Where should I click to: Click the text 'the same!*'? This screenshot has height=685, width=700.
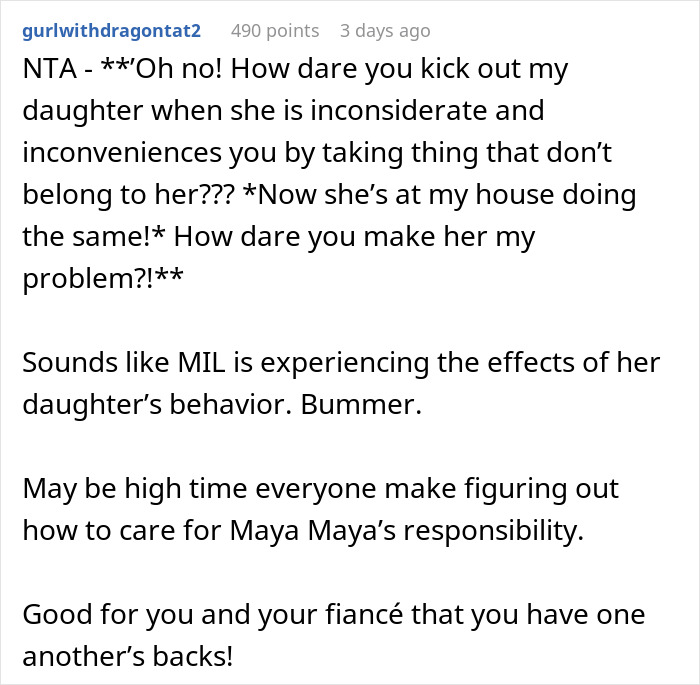[x=94, y=236]
